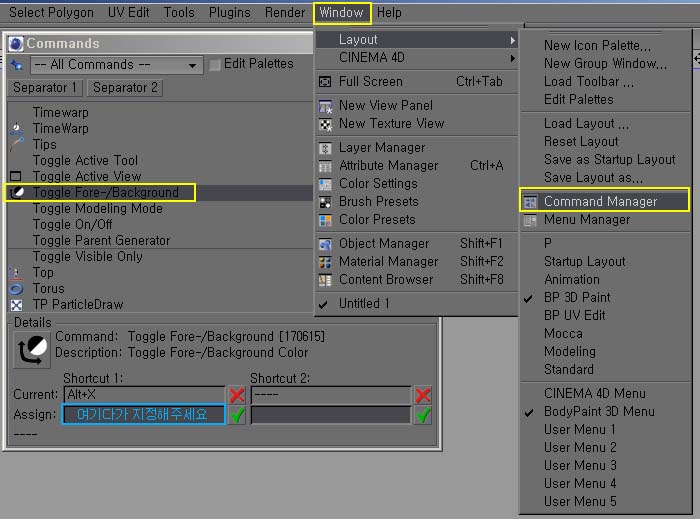
Task: Switch to the Modeling layout
Action: coord(570,352)
